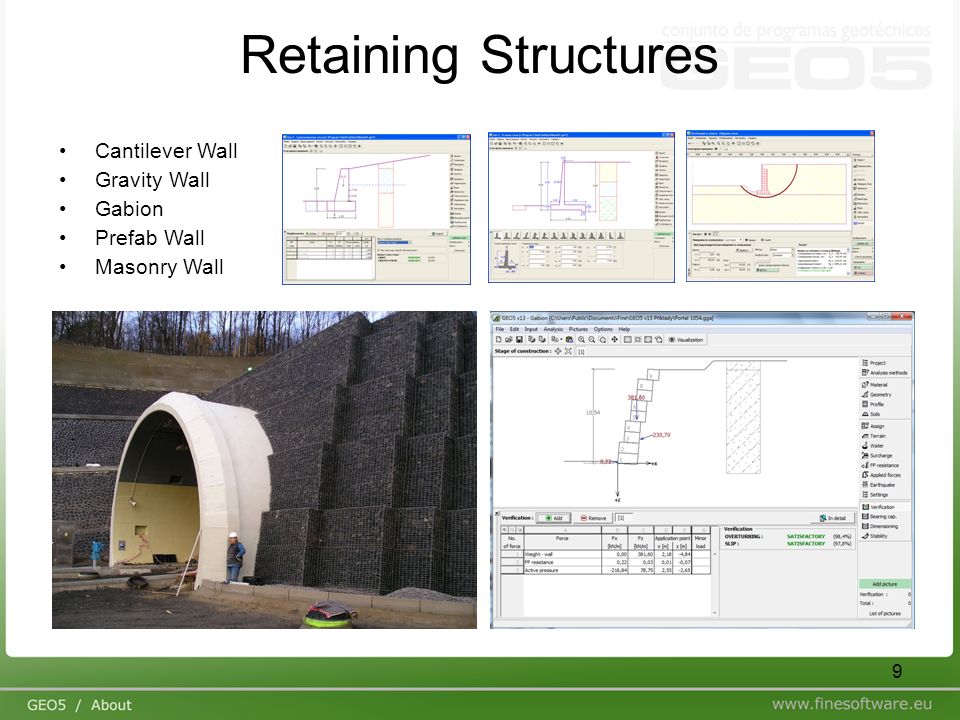The height and width of the screenshot is (720, 960).
Task: Click the Remove verification button
Action: 593,518
